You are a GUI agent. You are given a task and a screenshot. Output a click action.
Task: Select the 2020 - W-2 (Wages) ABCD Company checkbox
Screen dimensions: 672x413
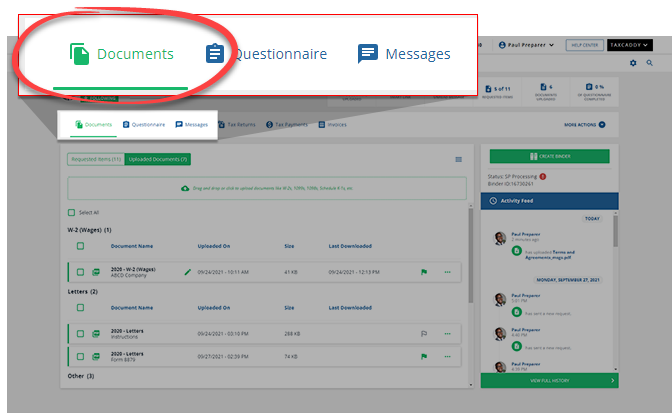[x=80, y=272]
